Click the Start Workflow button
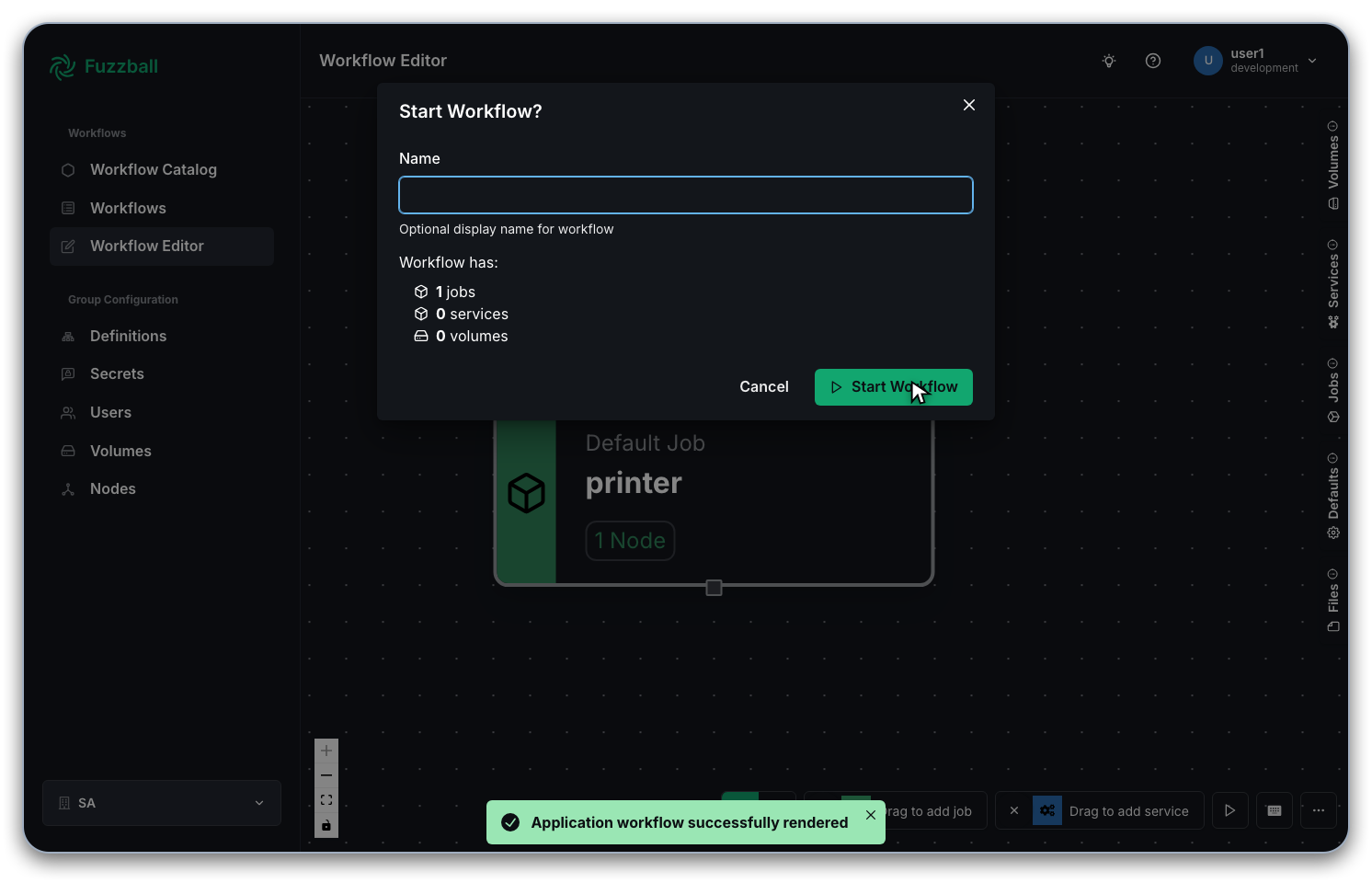The image size is (1372, 883). [893, 387]
